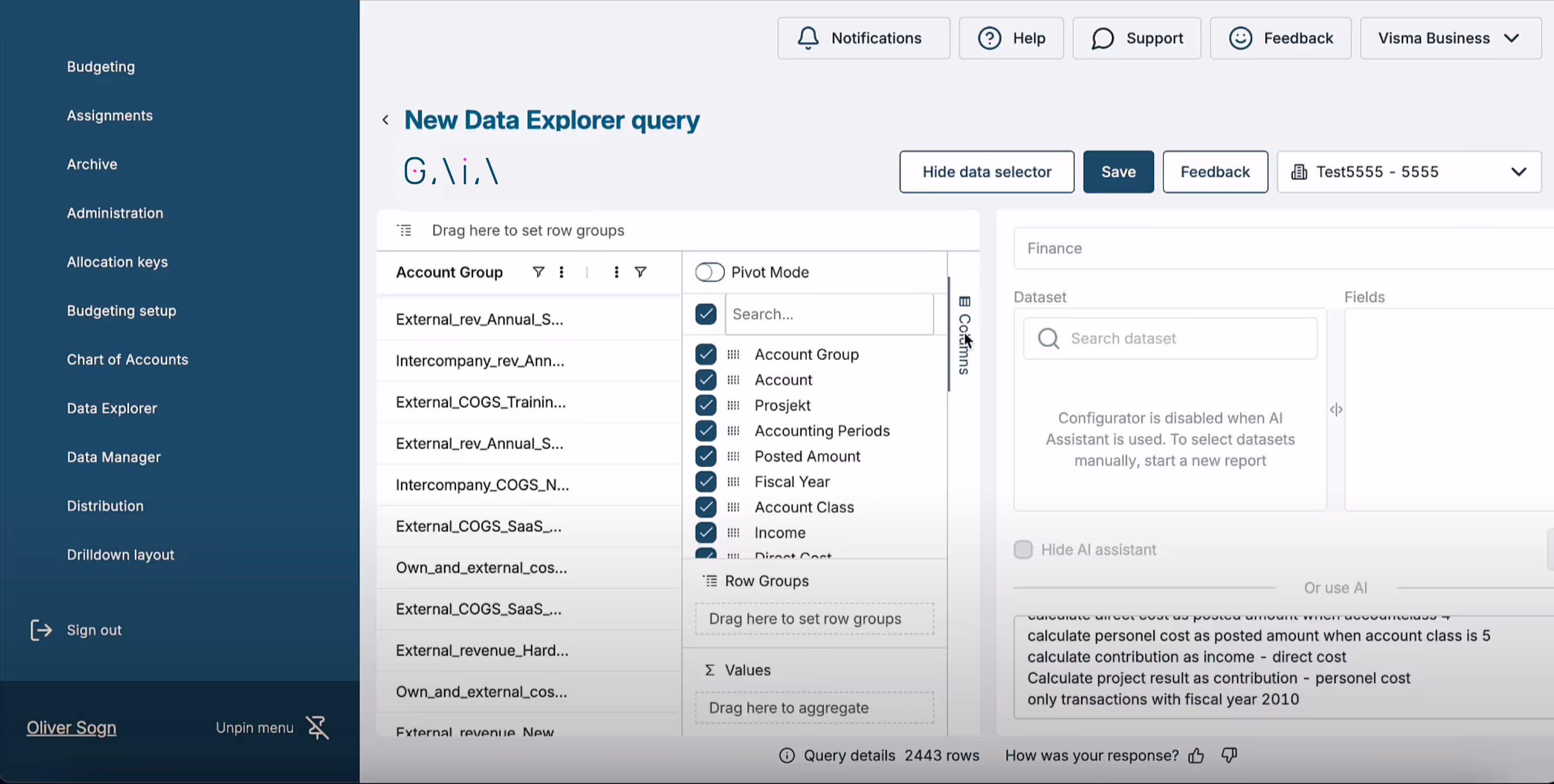
Task: Uncheck the Prosjekt column checkbox
Action: click(x=705, y=405)
